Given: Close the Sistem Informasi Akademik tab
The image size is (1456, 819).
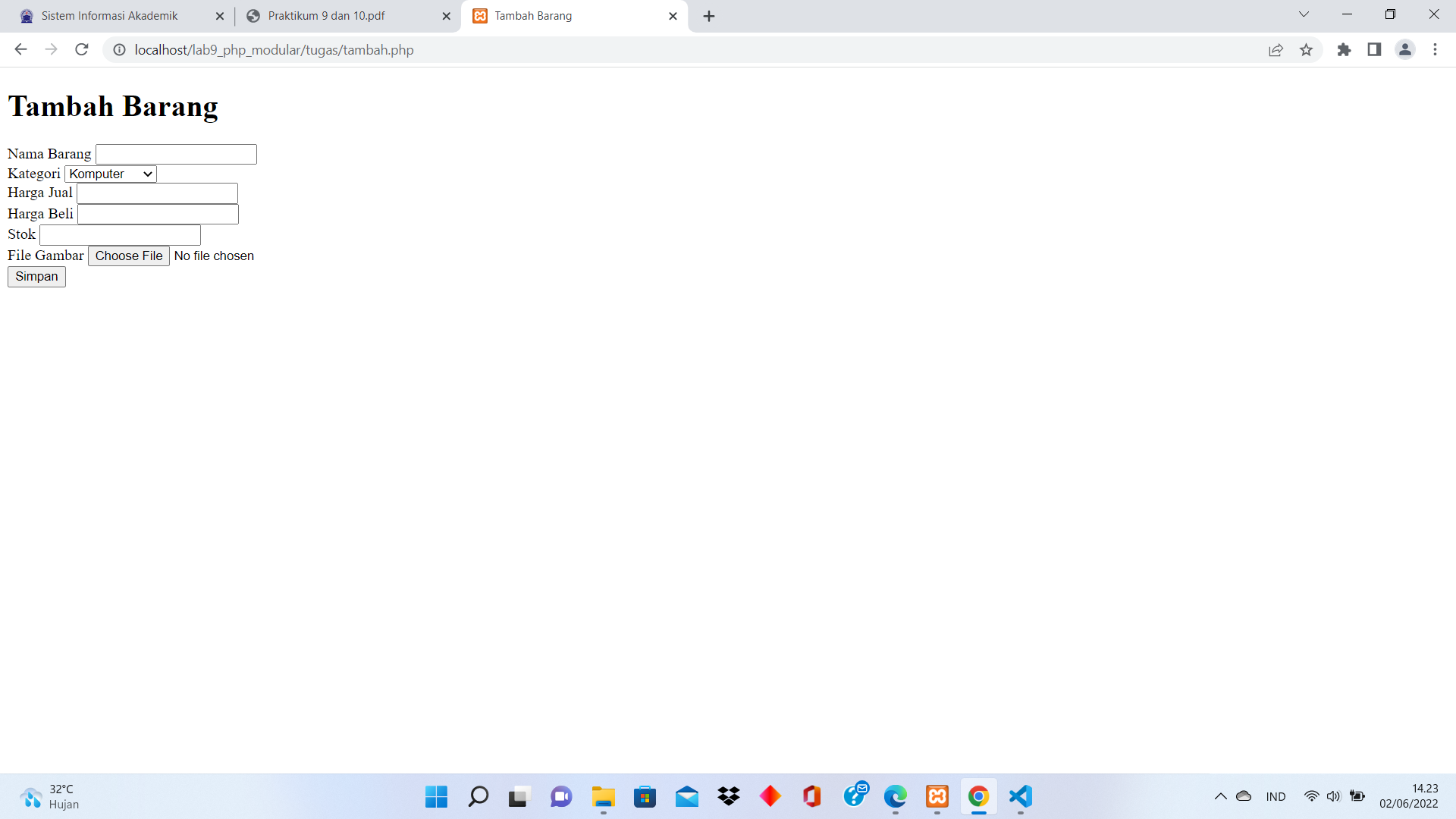Looking at the screenshot, I should (x=220, y=16).
